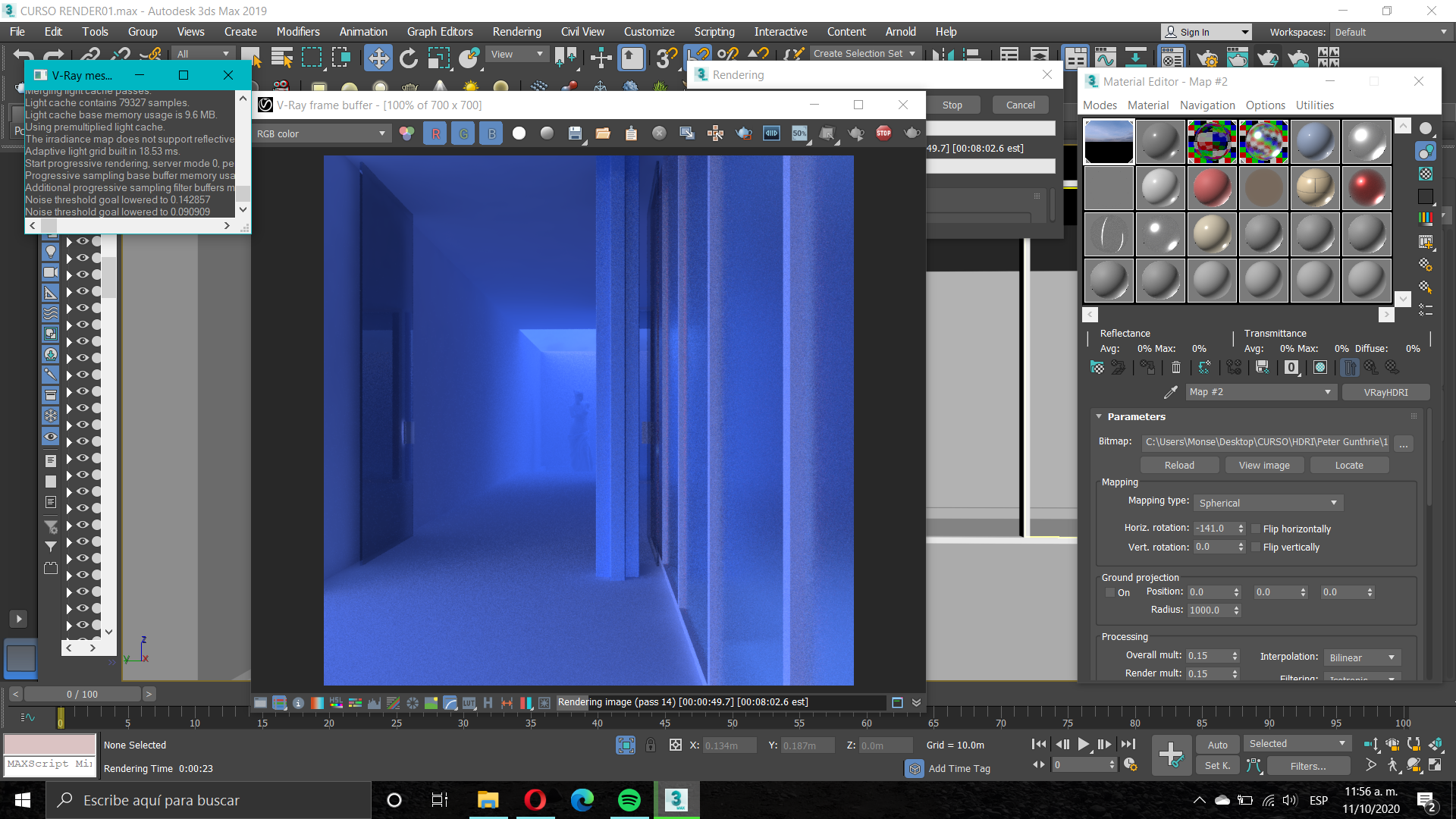This screenshot has height=819, width=1456.
Task: Click the Reload bitmap button
Action: (1179, 466)
